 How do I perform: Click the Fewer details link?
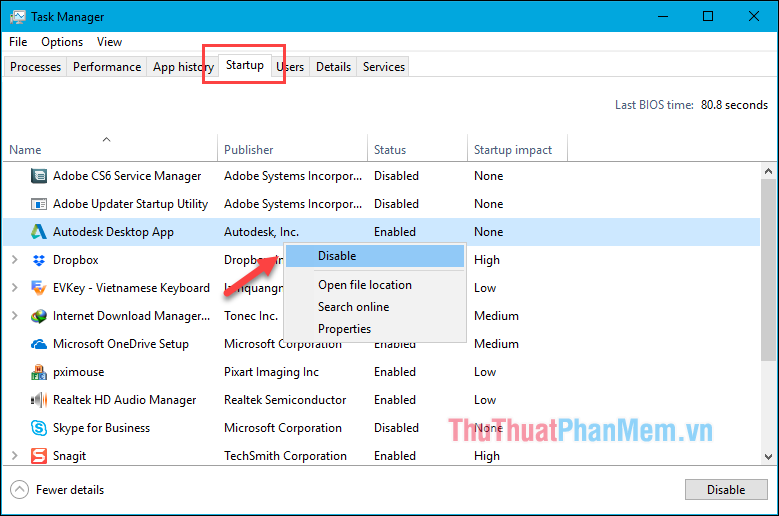70,490
